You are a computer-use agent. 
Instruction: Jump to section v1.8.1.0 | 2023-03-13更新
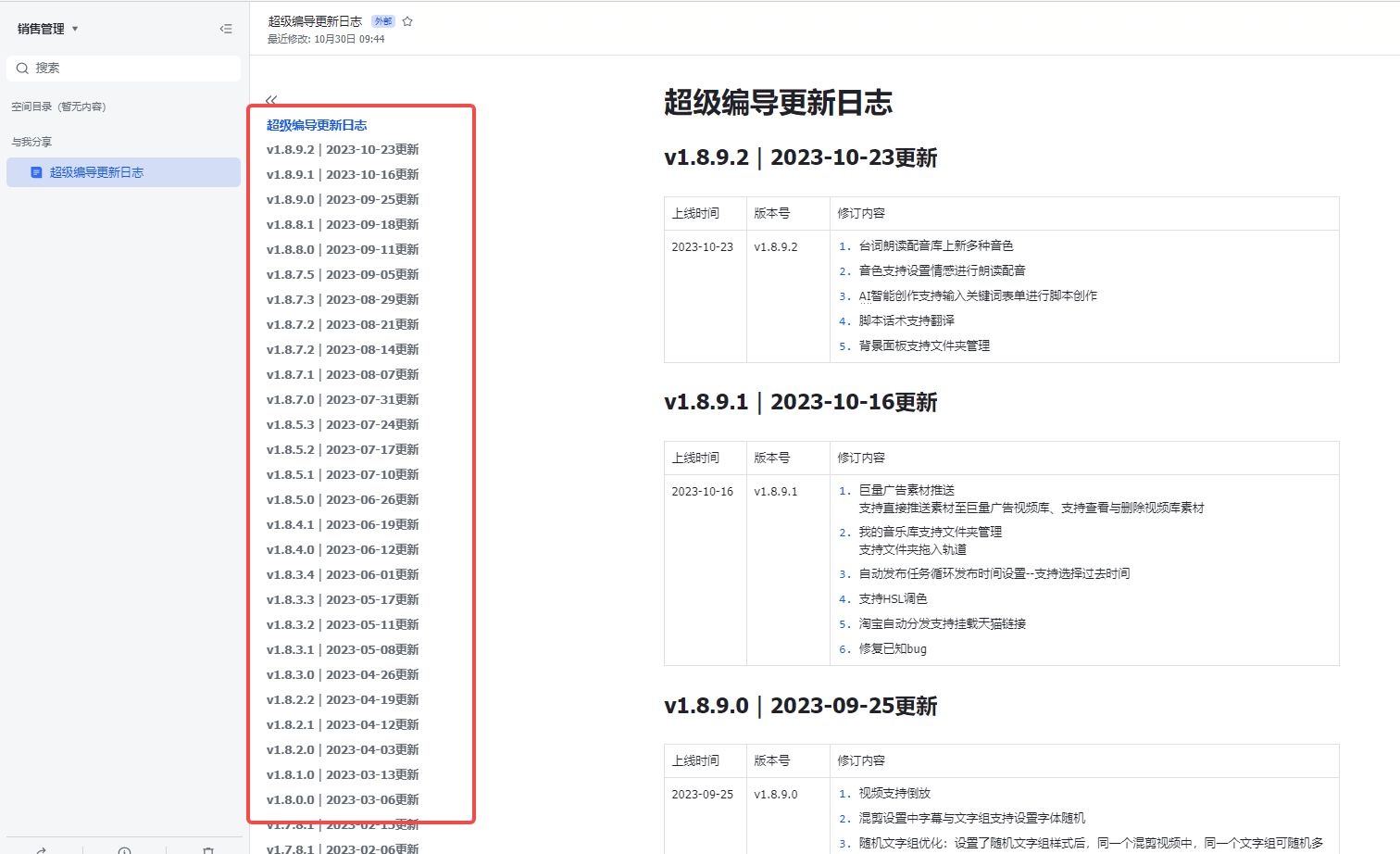tap(343, 774)
